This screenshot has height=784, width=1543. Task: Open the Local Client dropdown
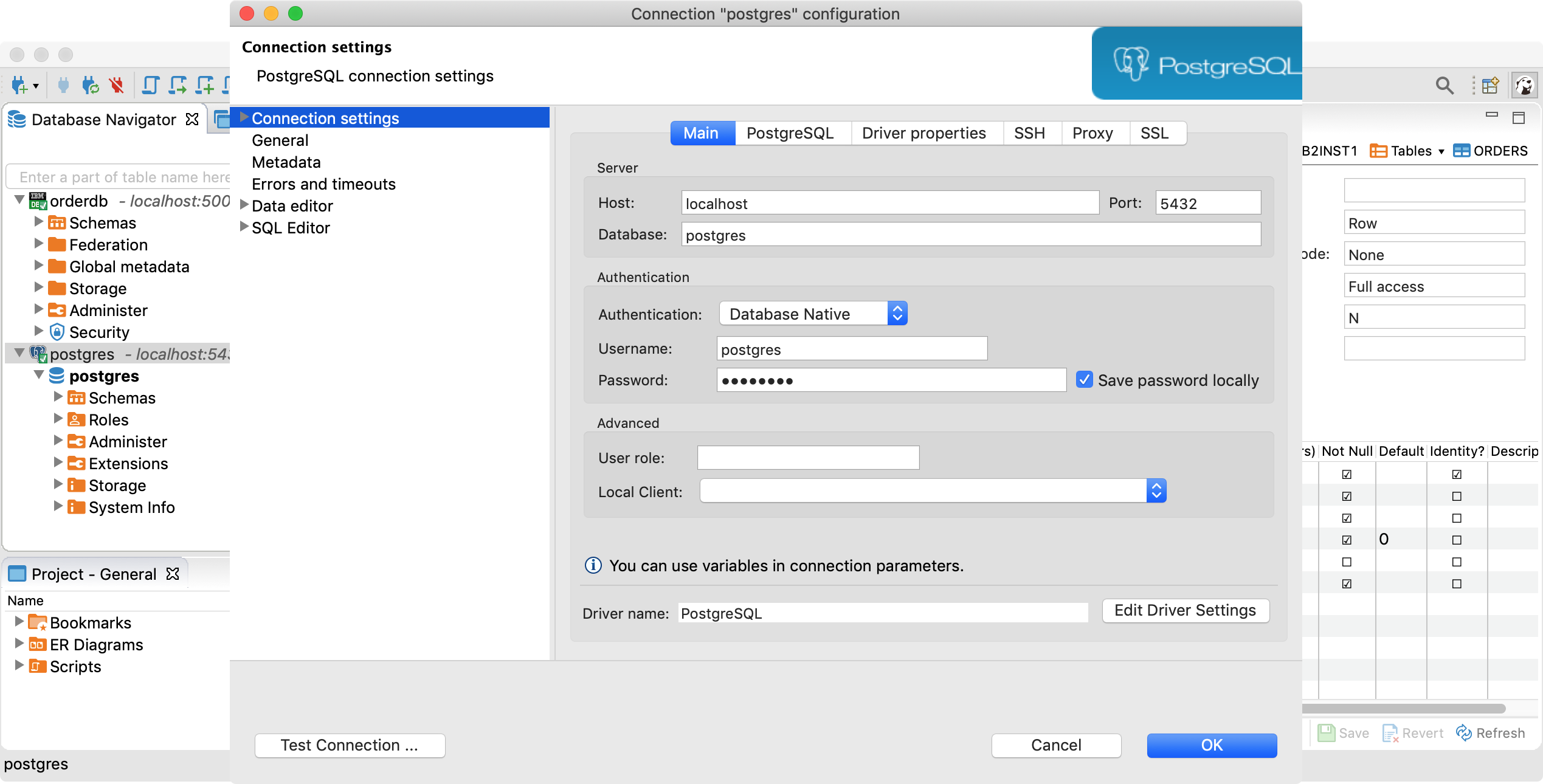(x=933, y=491)
